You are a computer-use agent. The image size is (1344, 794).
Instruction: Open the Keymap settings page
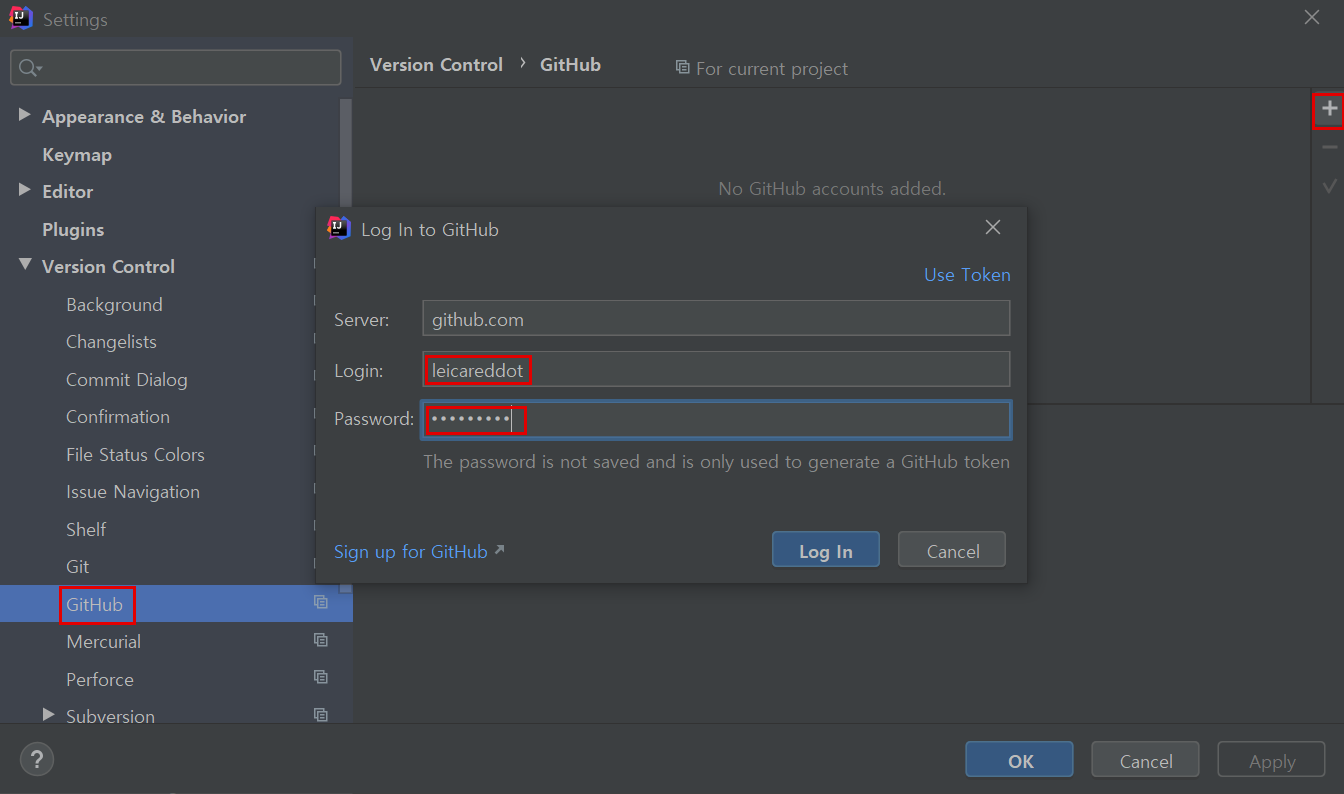tap(77, 155)
